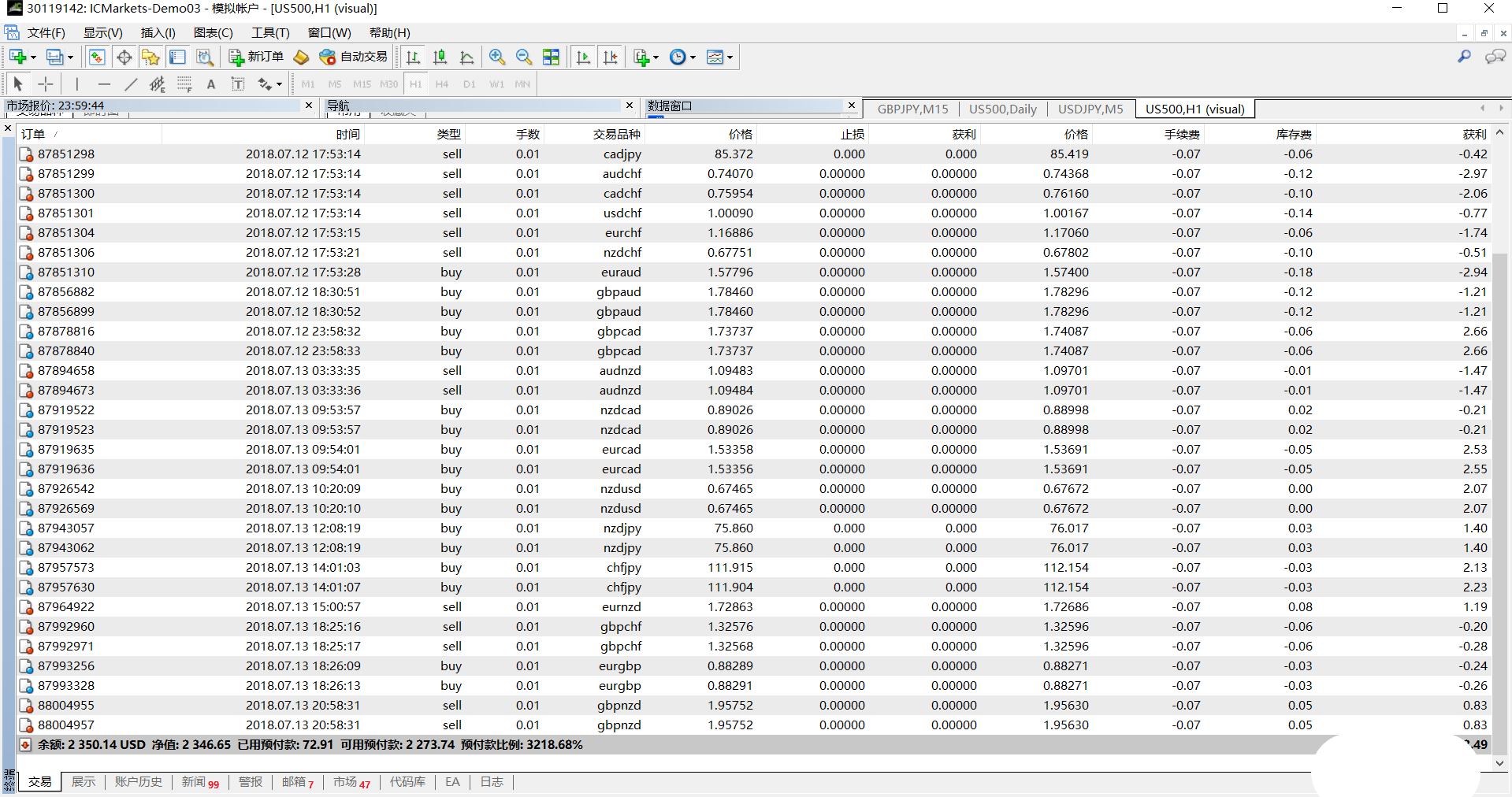Screen dimensions: 1512x797
Task: Open the tile windows grid icon
Action: [552, 57]
